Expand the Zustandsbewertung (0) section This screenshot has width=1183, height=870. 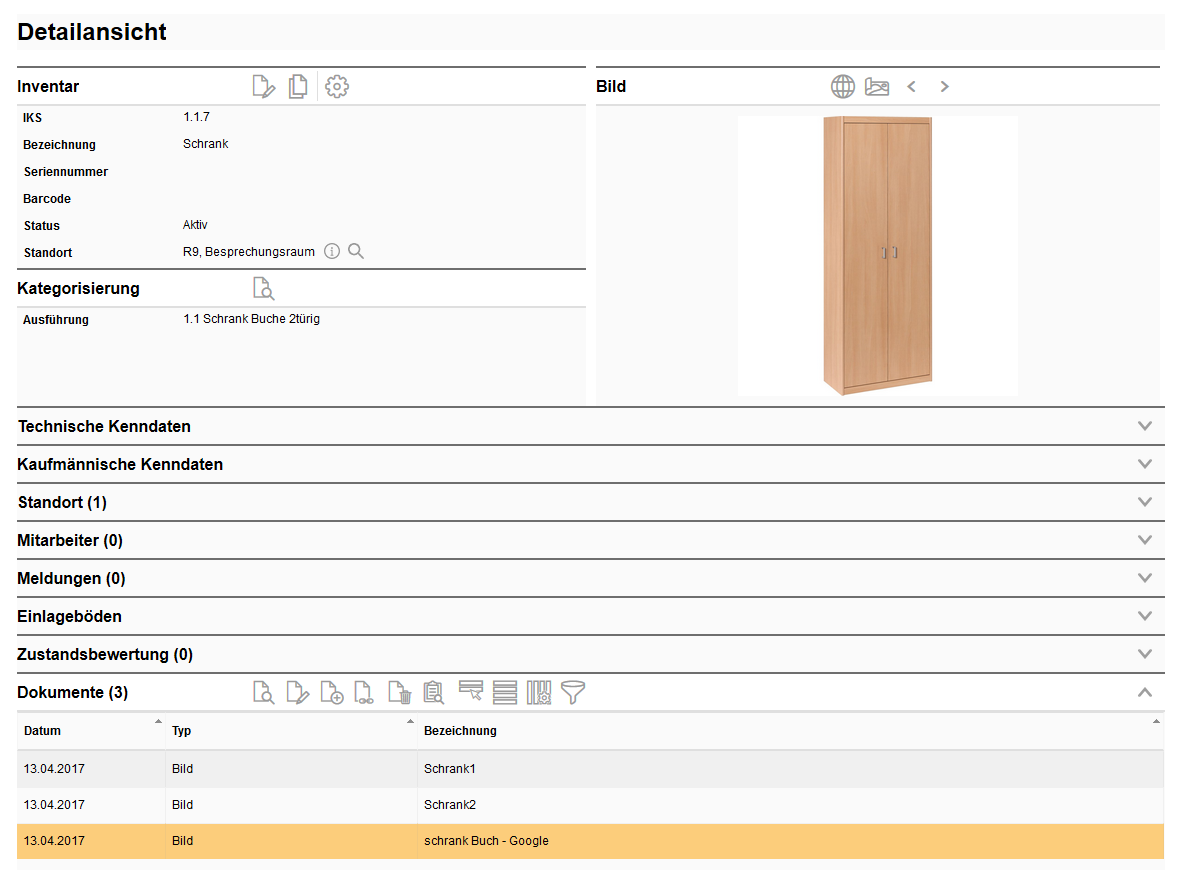point(1145,654)
